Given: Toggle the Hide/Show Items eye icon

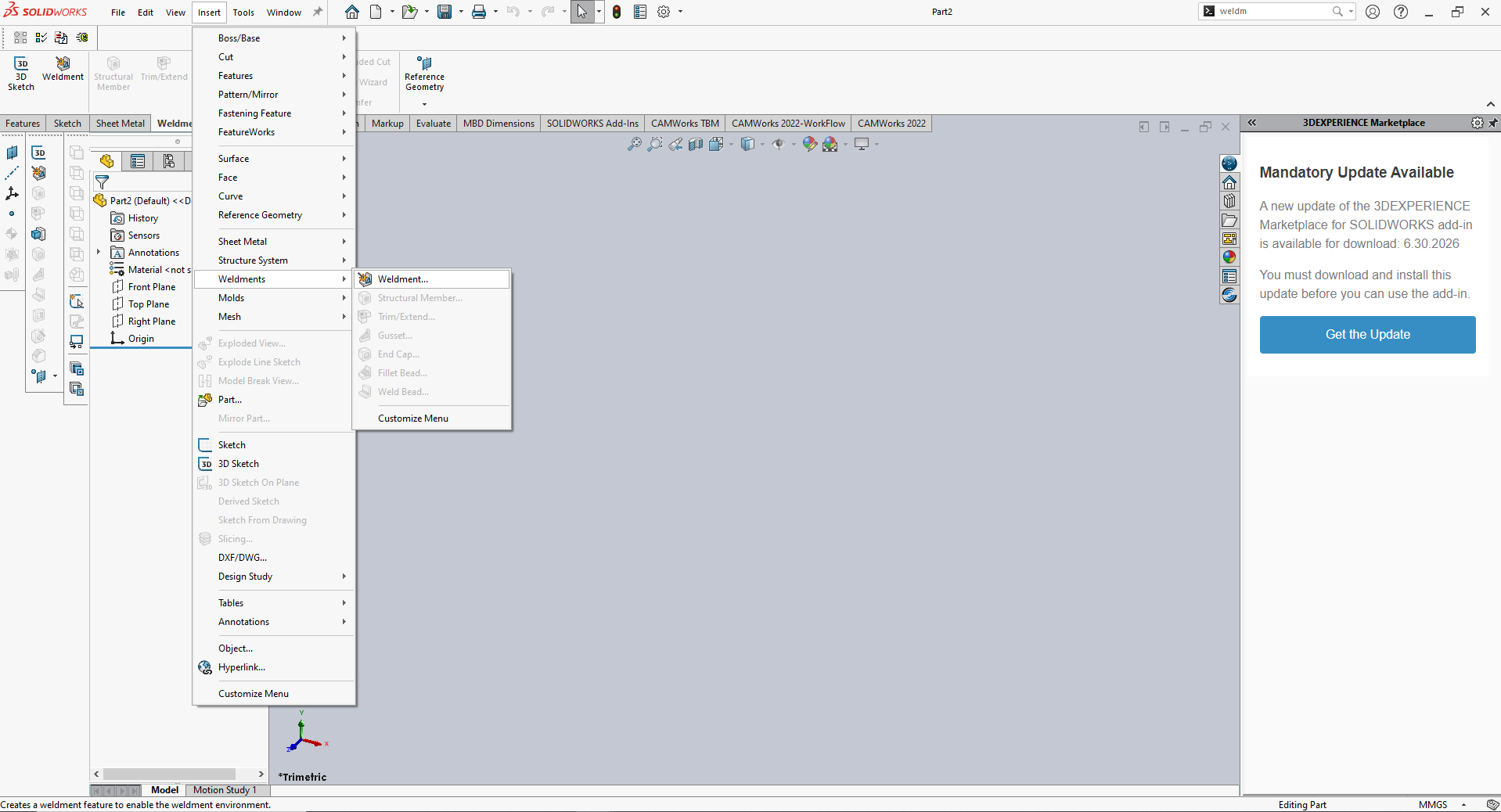Looking at the screenshot, I should point(778,144).
